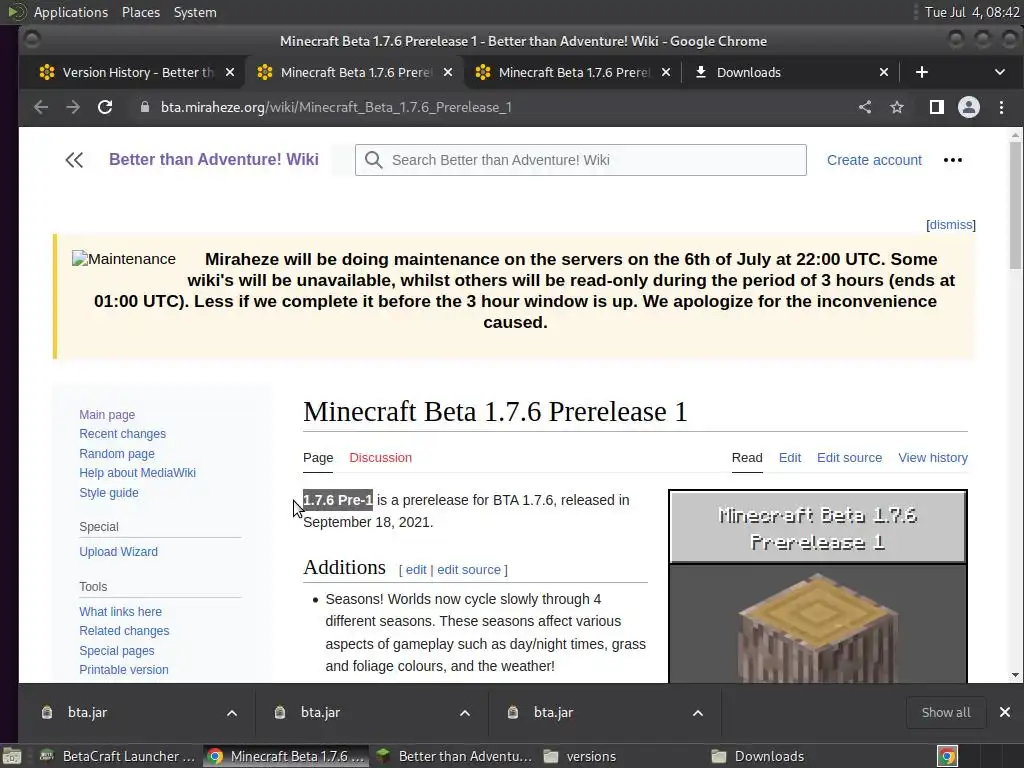Open a new tab with the plus button

tap(921, 72)
